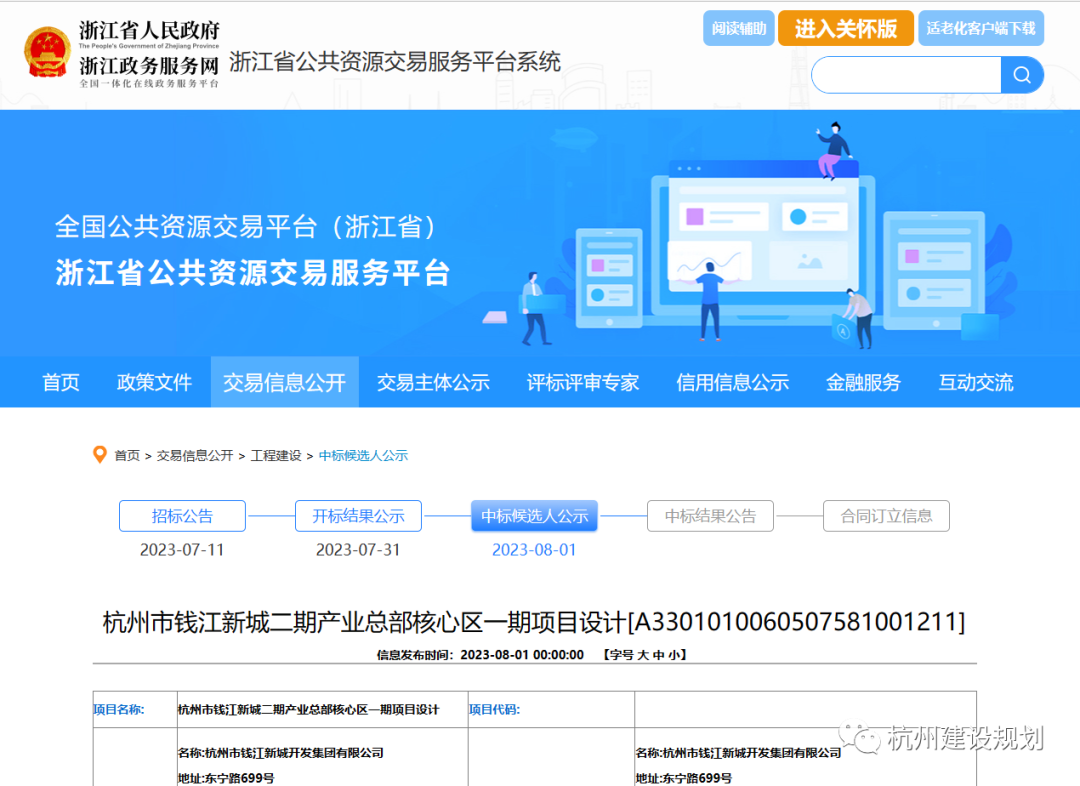Go to 首页 in the navigation bar
Image resolution: width=1080 pixels, height=786 pixels.
pyautogui.click(x=61, y=382)
